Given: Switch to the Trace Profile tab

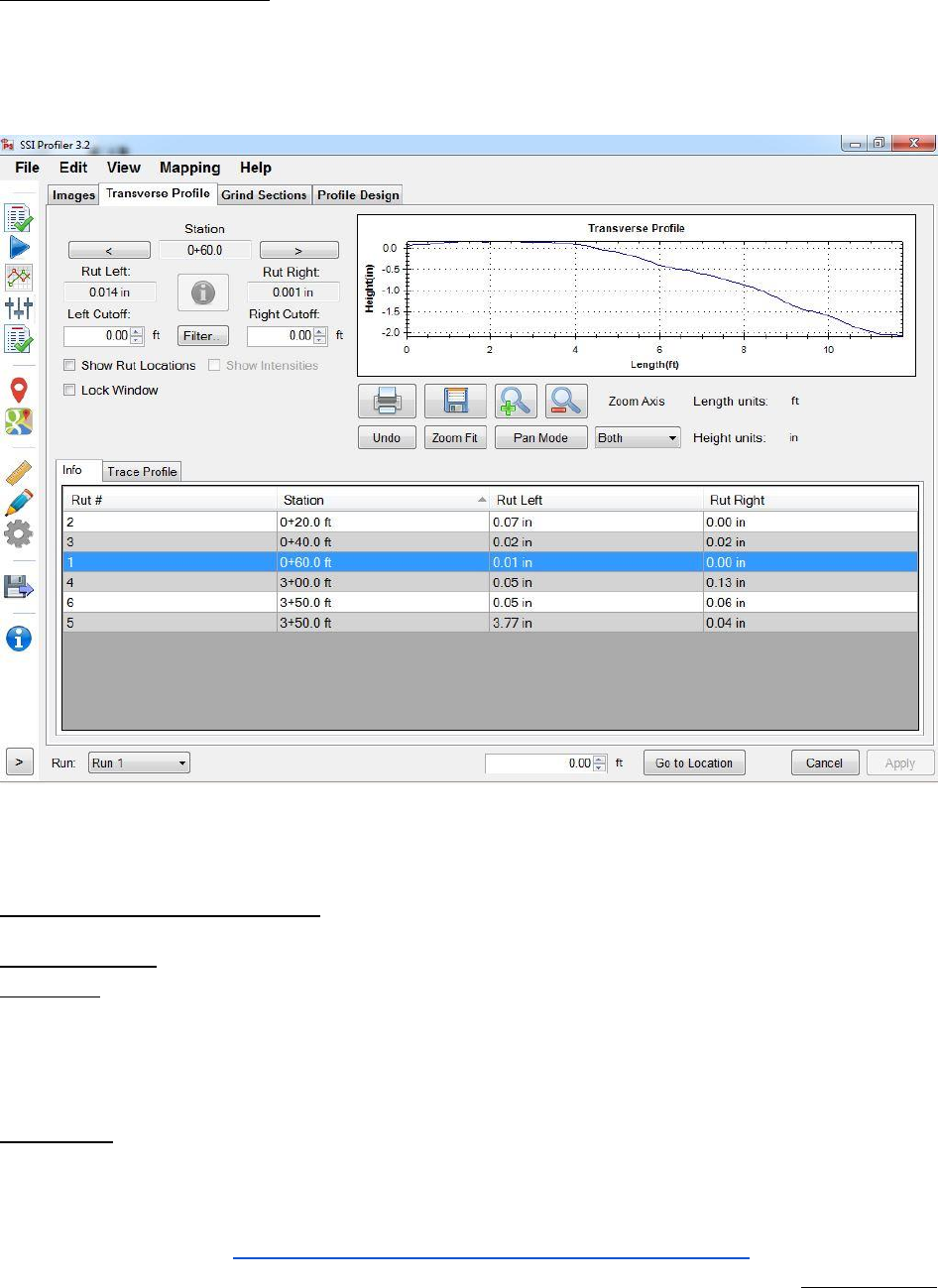Looking at the screenshot, I should coord(142,472).
